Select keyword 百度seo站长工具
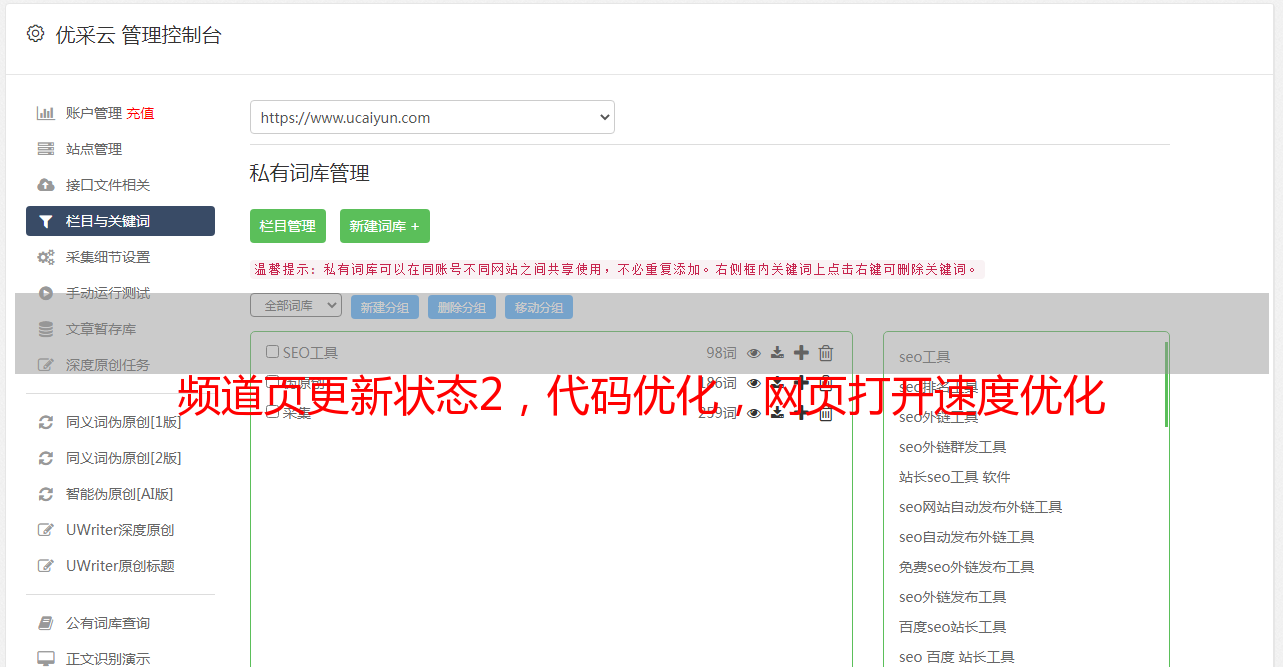 click(x=953, y=627)
